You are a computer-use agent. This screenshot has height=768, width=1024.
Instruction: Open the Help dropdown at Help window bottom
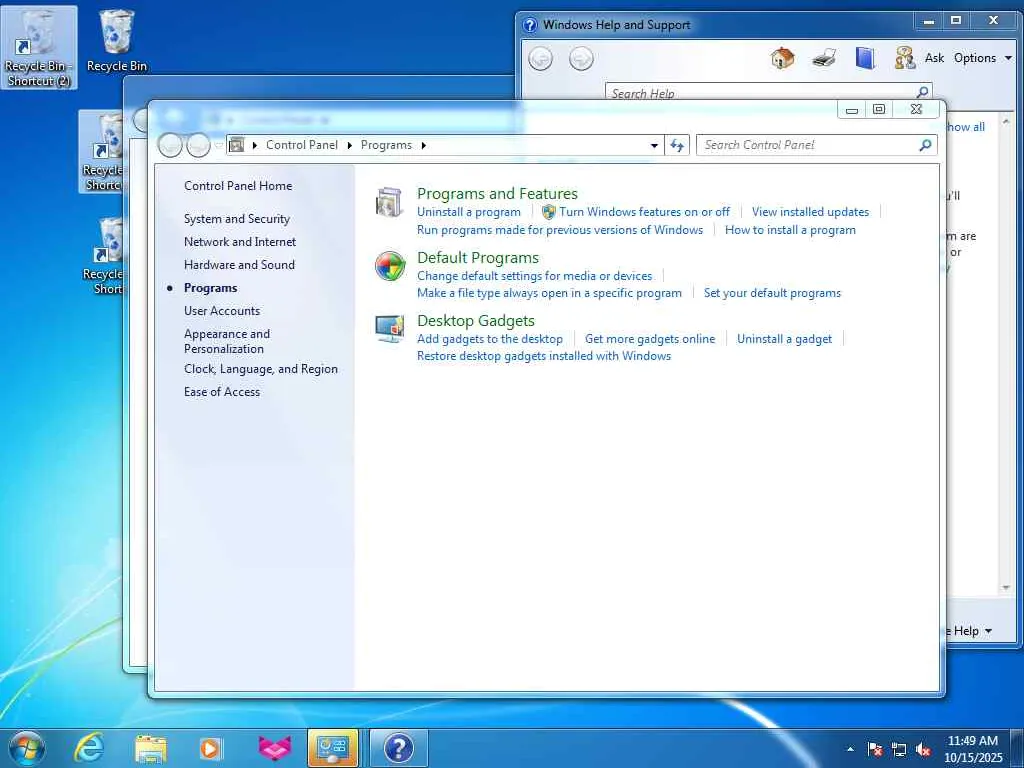point(972,631)
